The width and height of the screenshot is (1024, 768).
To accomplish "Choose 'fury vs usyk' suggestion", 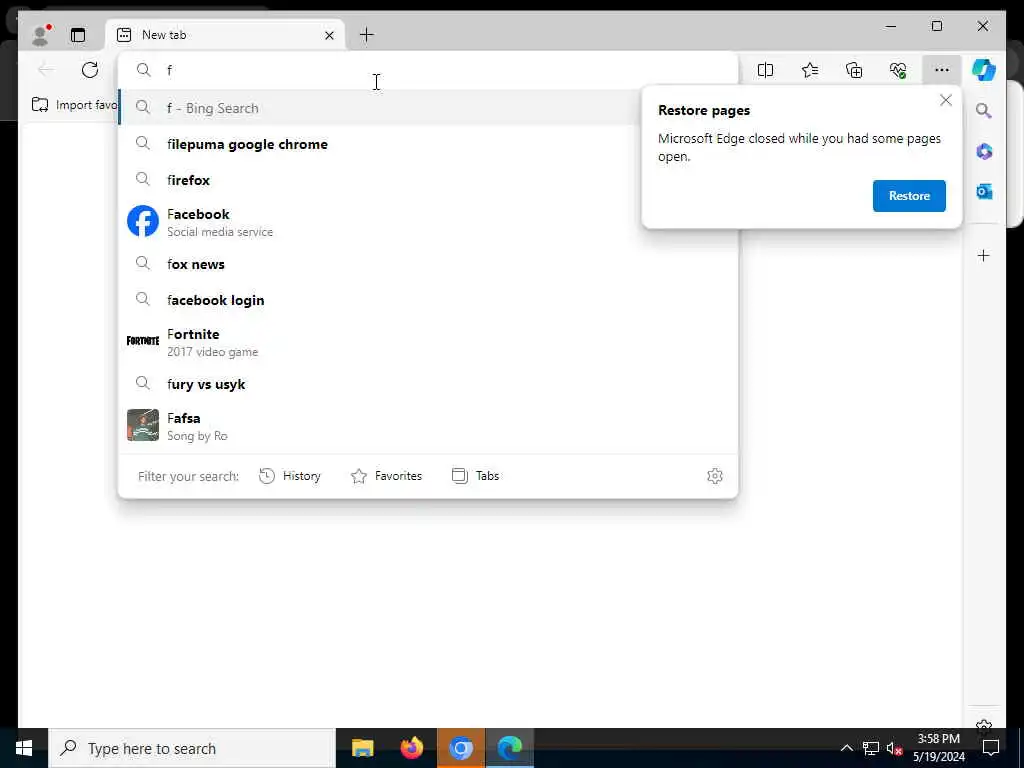I will pos(428,384).
